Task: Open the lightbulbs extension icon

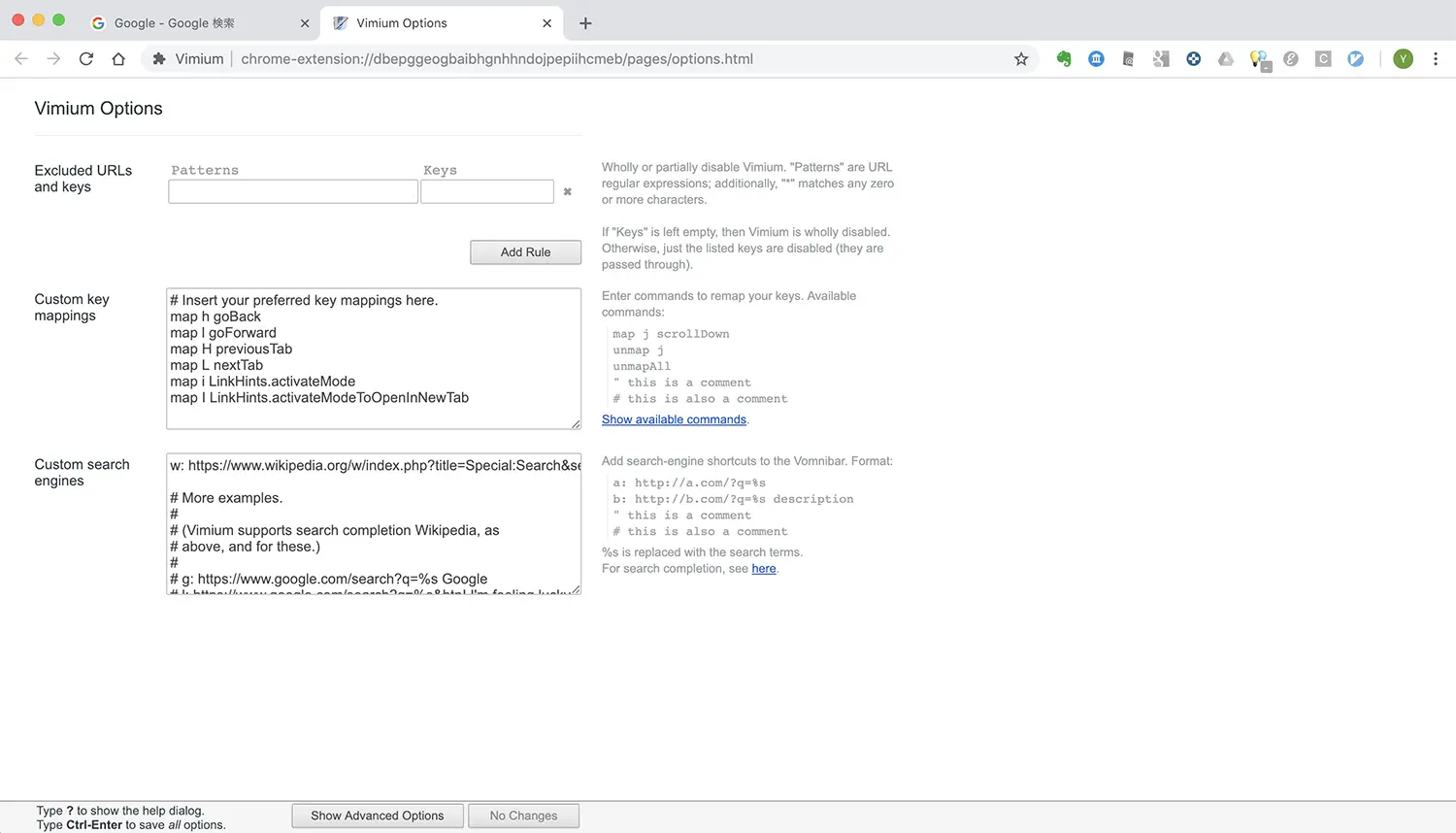Action: click(x=1259, y=60)
